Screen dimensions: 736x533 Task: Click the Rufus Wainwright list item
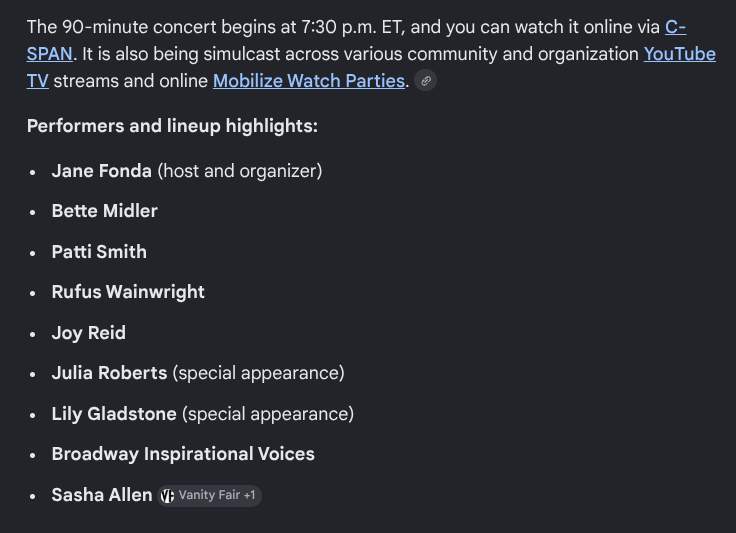[128, 292]
